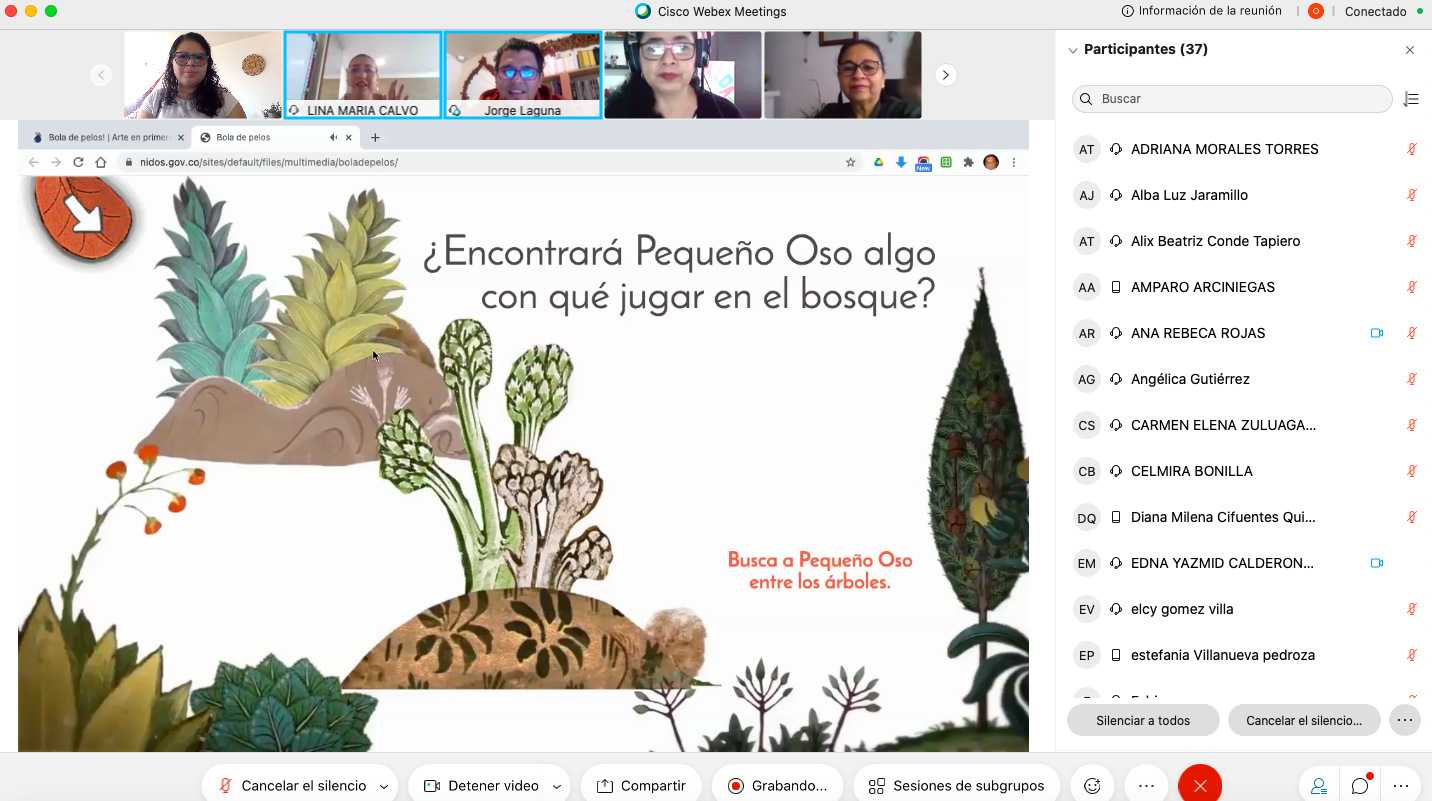Image resolution: width=1432 pixels, height=801 pixels.
Task: Show next video thumbnails with right arrow
Action: tap(945, 75)
